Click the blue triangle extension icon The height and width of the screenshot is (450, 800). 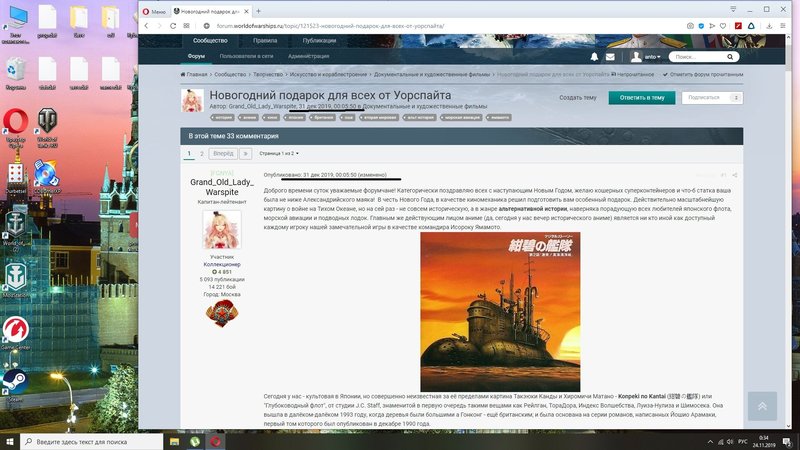pos(751,26)
